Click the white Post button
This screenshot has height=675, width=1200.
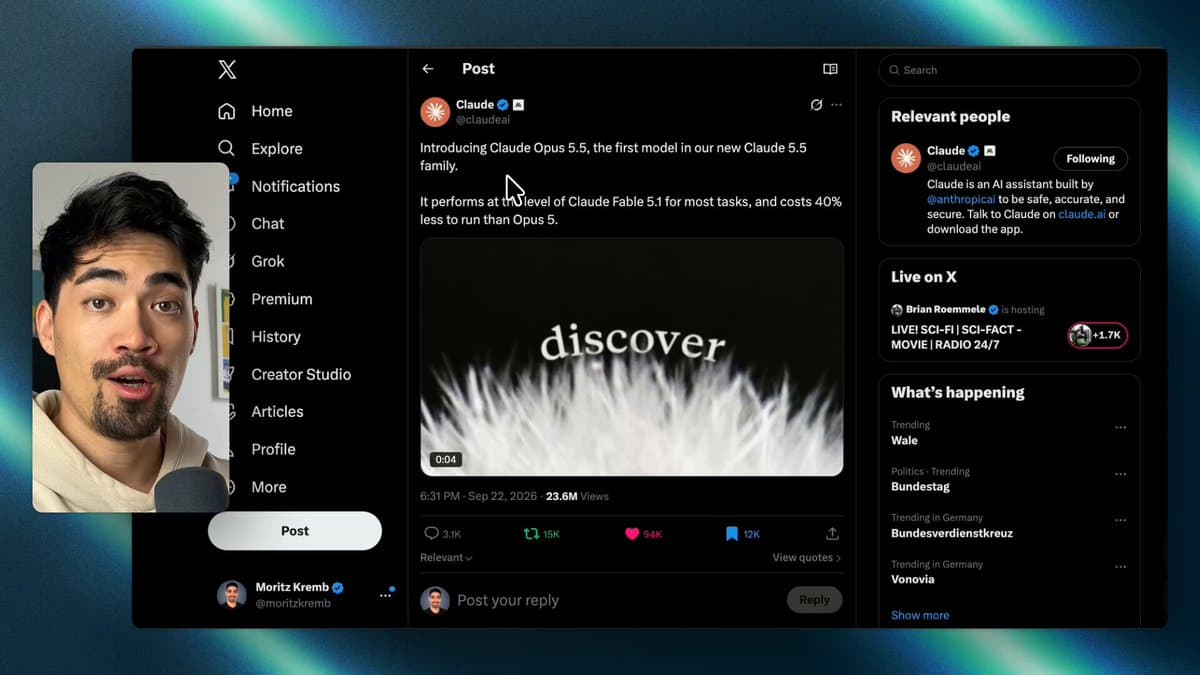tap(295, 531)
